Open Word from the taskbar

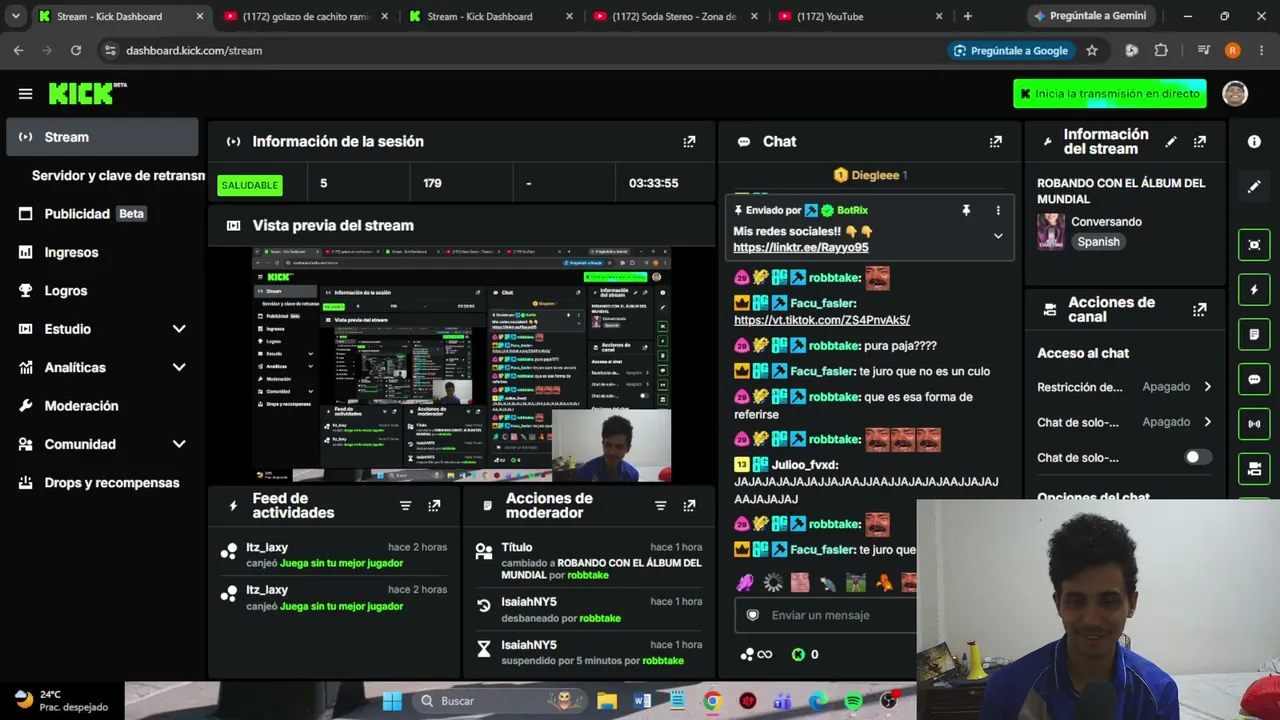click(x=642, y=701)
